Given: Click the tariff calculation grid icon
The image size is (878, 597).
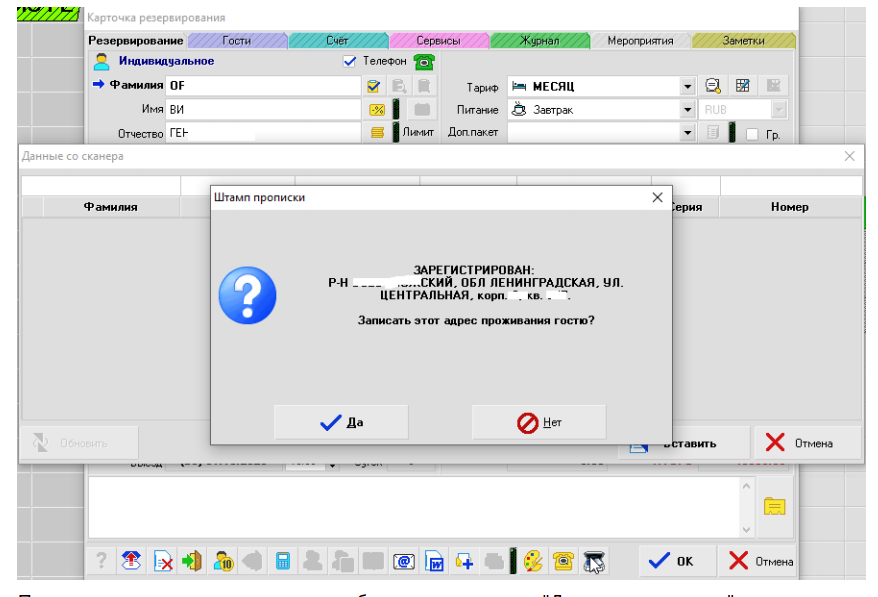Looking at the screenshot, I should 743,86.
